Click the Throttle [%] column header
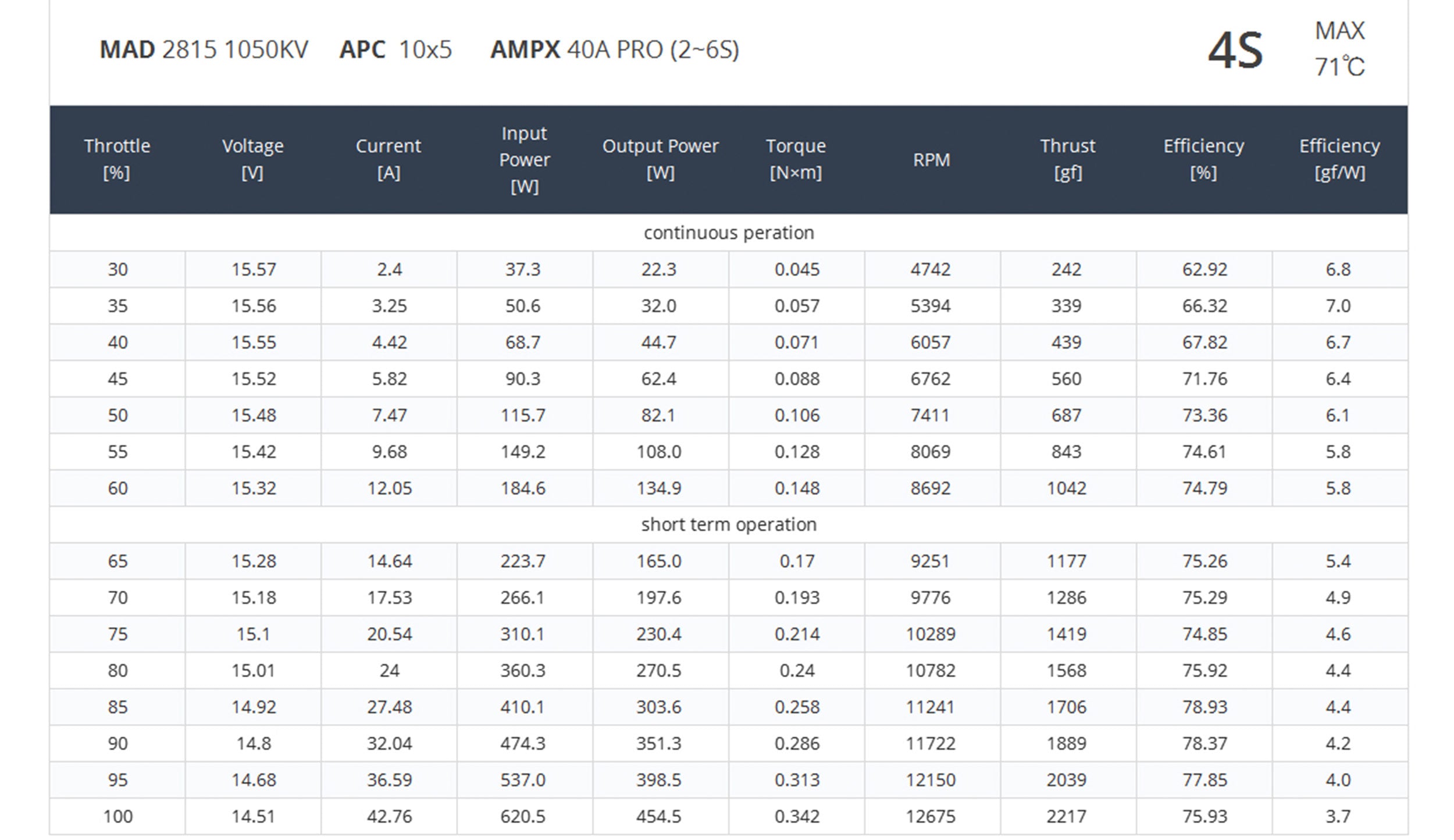This screenshot has height=840, width=1454. [x=117, y=159]
